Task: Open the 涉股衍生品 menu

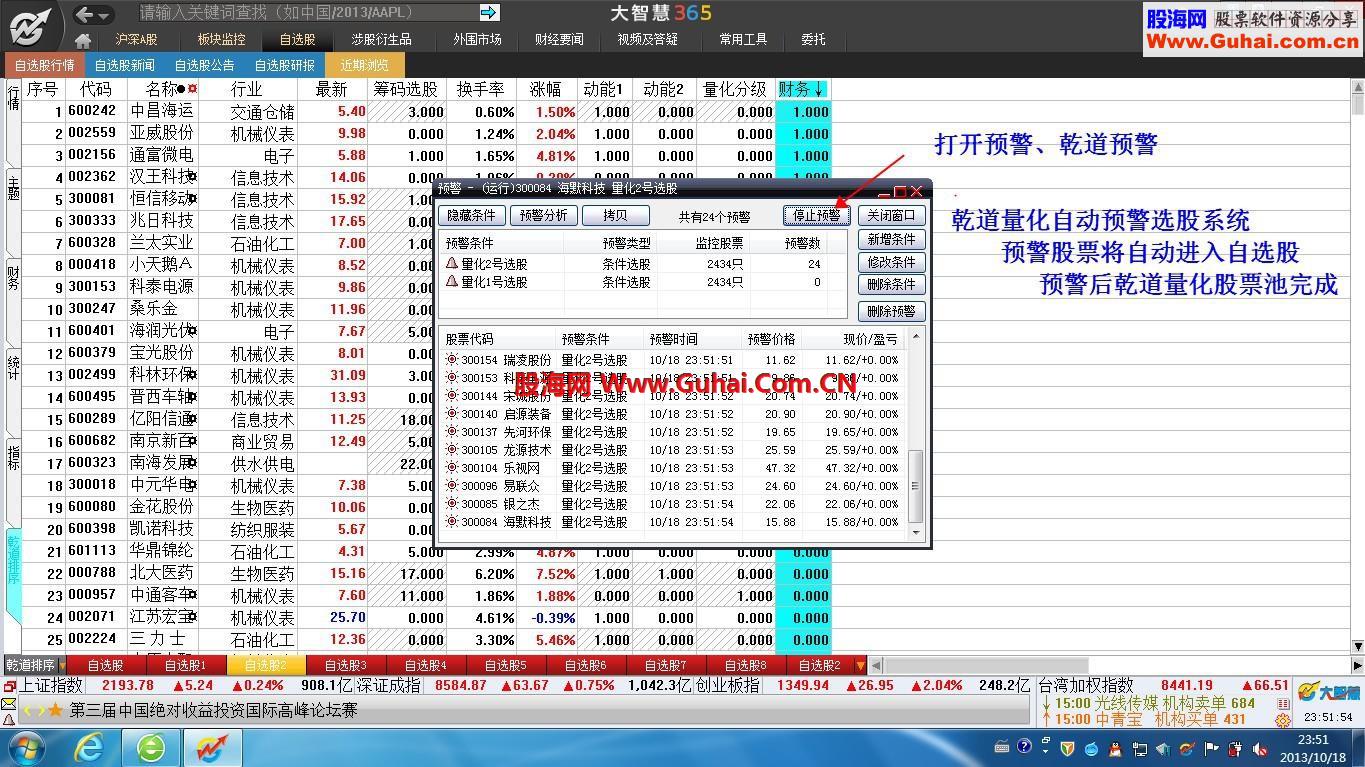Action: coord(381,40)
